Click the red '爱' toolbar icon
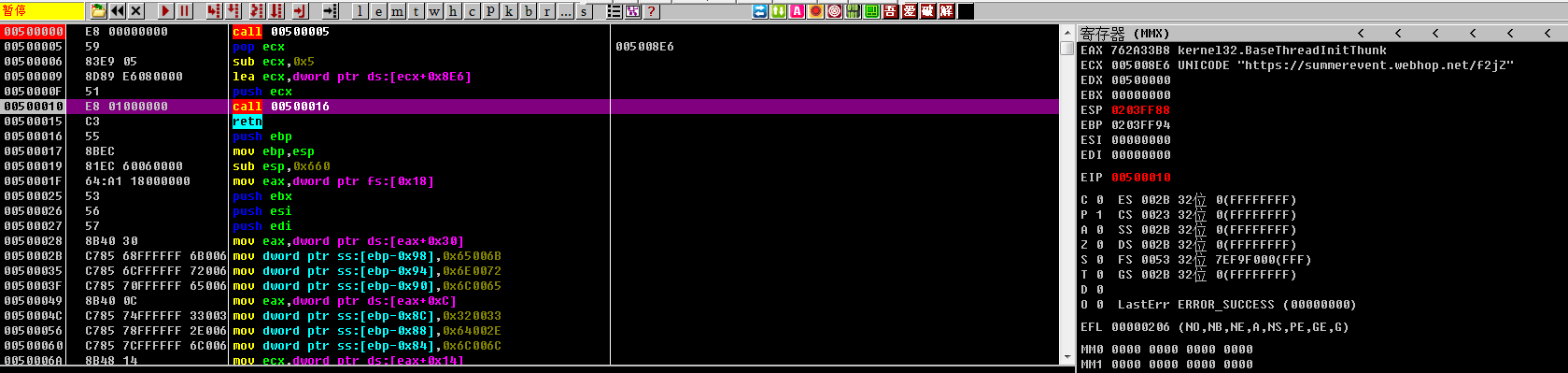1568x373 pixels. 910,11
